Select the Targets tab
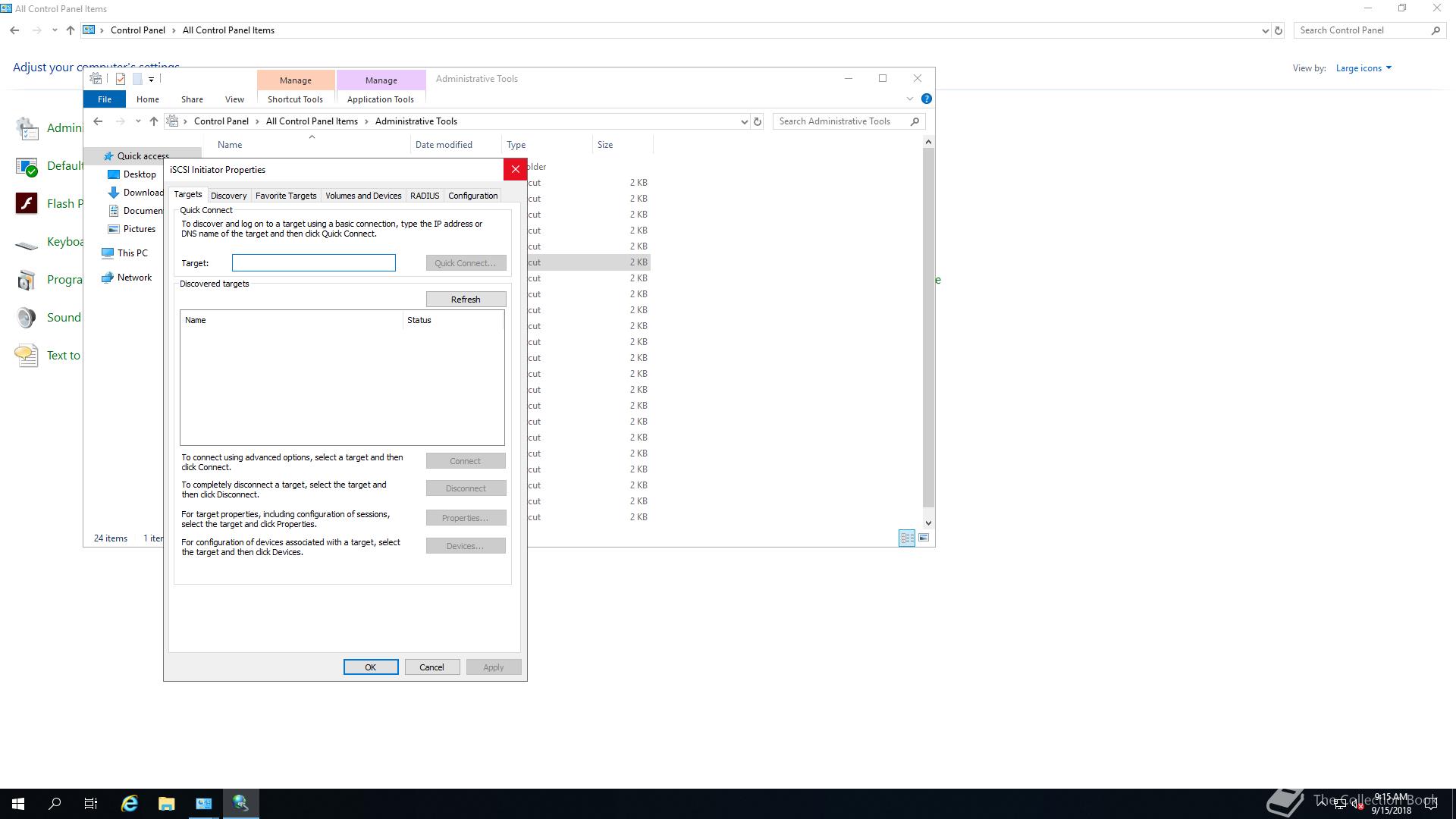Screen dimensions: 1456x819 coord(188,194)
